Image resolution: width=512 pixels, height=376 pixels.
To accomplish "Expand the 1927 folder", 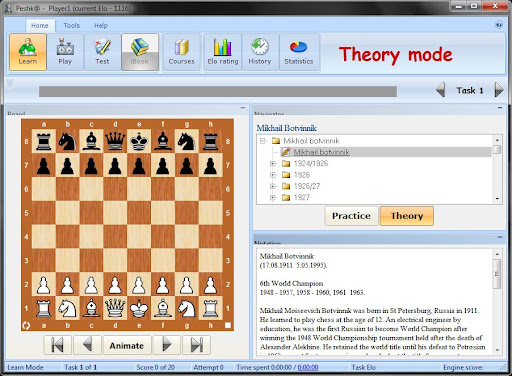I will (x=273, y=197).
